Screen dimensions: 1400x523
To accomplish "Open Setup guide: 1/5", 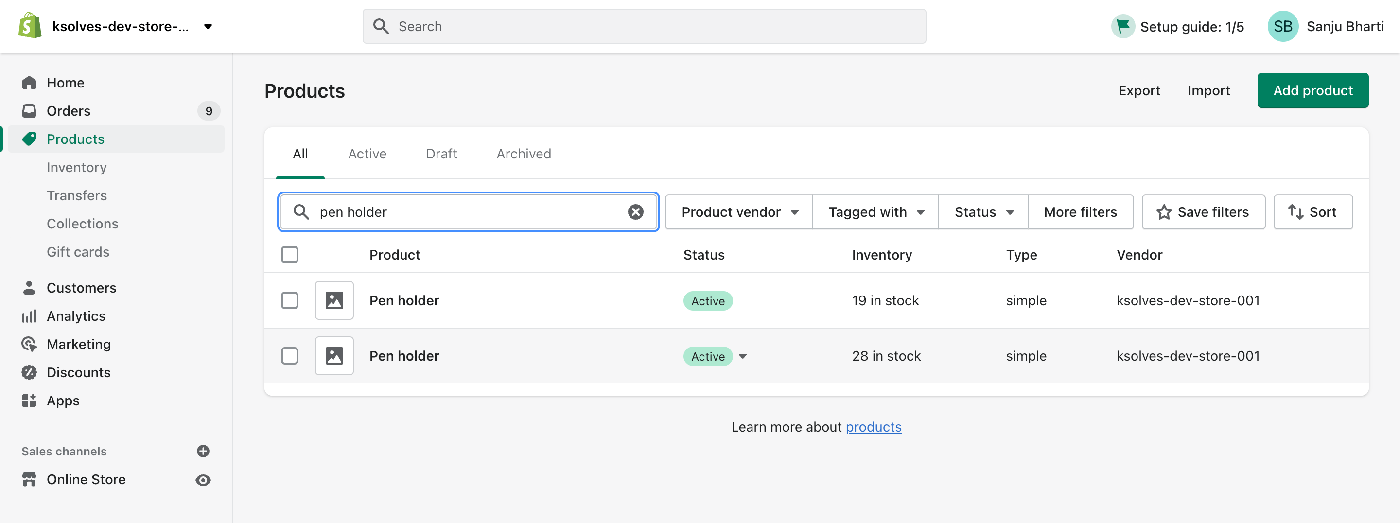I will click(x=1192, y=27).
